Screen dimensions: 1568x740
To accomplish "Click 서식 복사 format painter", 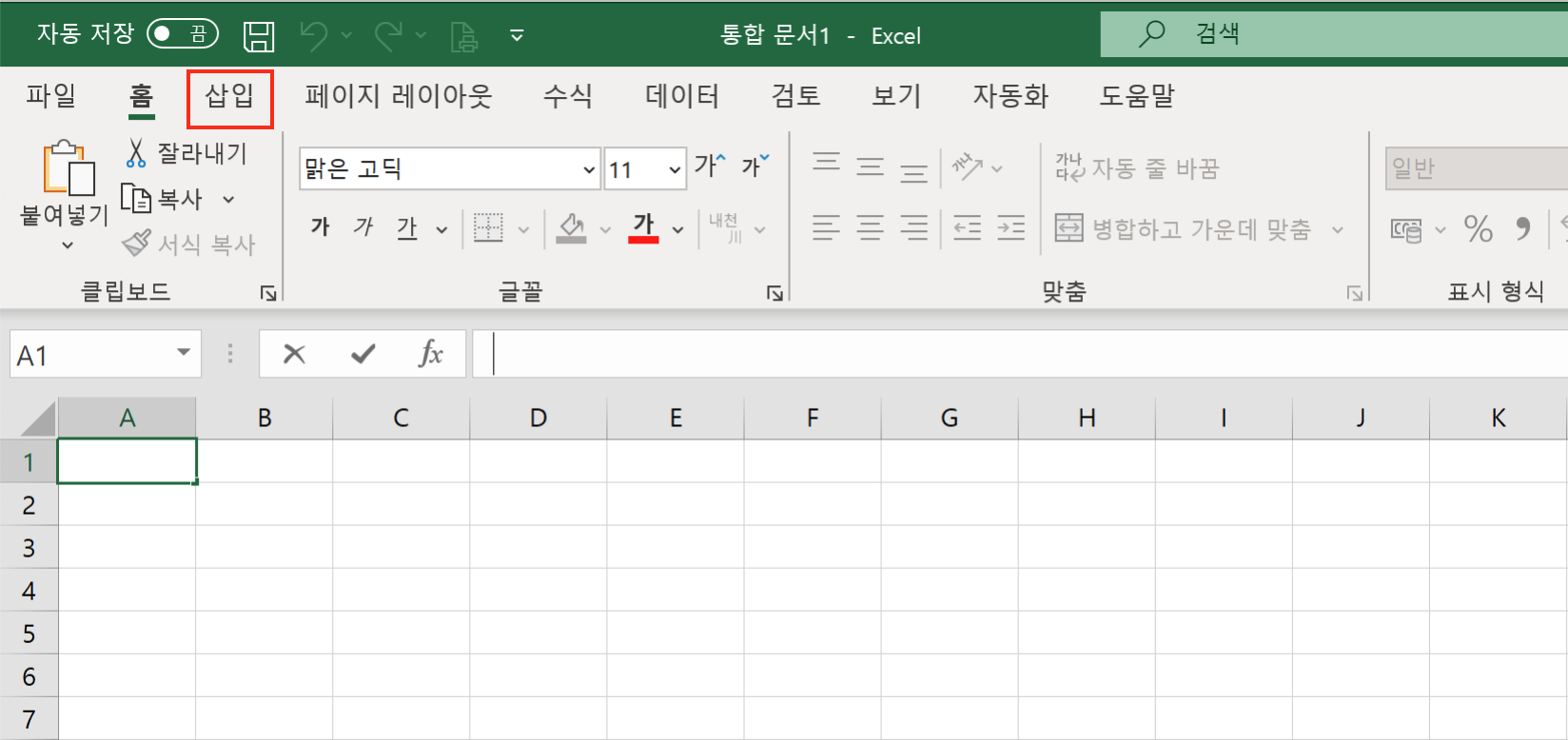I will (189, 244).
